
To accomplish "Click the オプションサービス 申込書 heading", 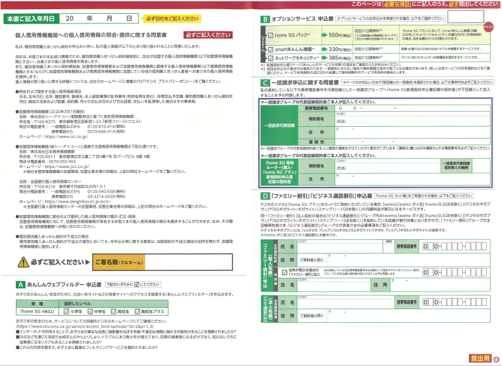I will pyautogui.click(x=302, y=19).
